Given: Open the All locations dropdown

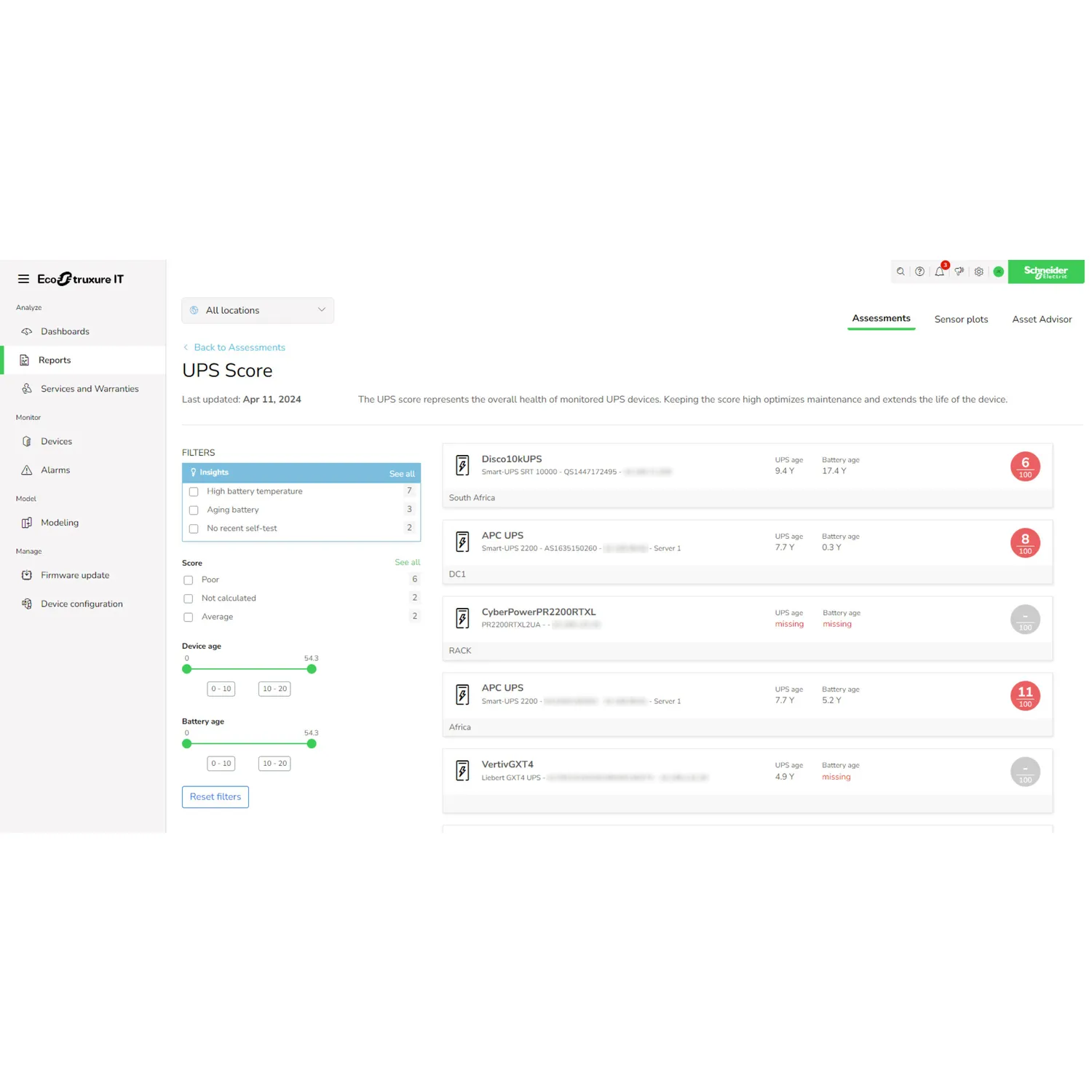Looking at the screenshot, I should click(x=257, y=310).
